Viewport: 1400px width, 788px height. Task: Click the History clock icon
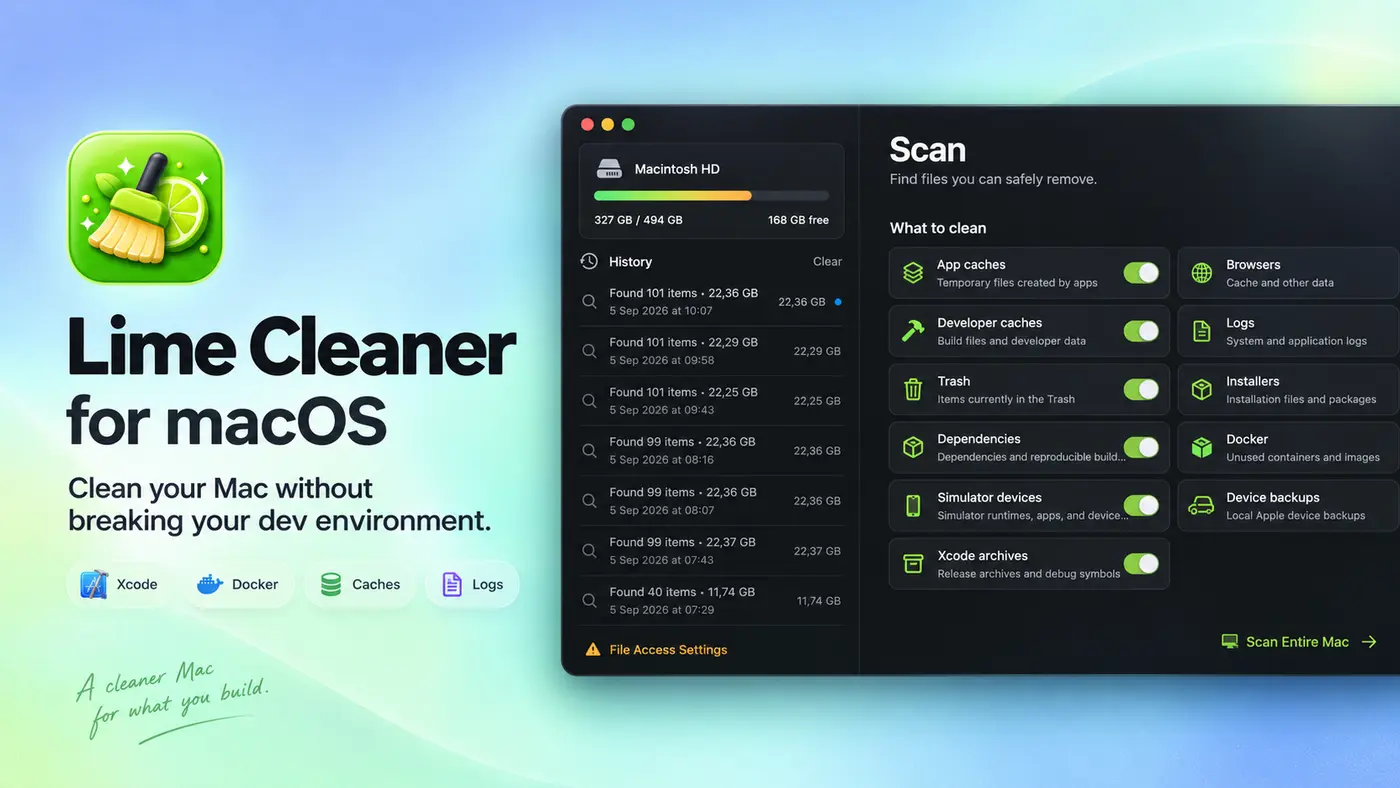[x=589, y=261]
